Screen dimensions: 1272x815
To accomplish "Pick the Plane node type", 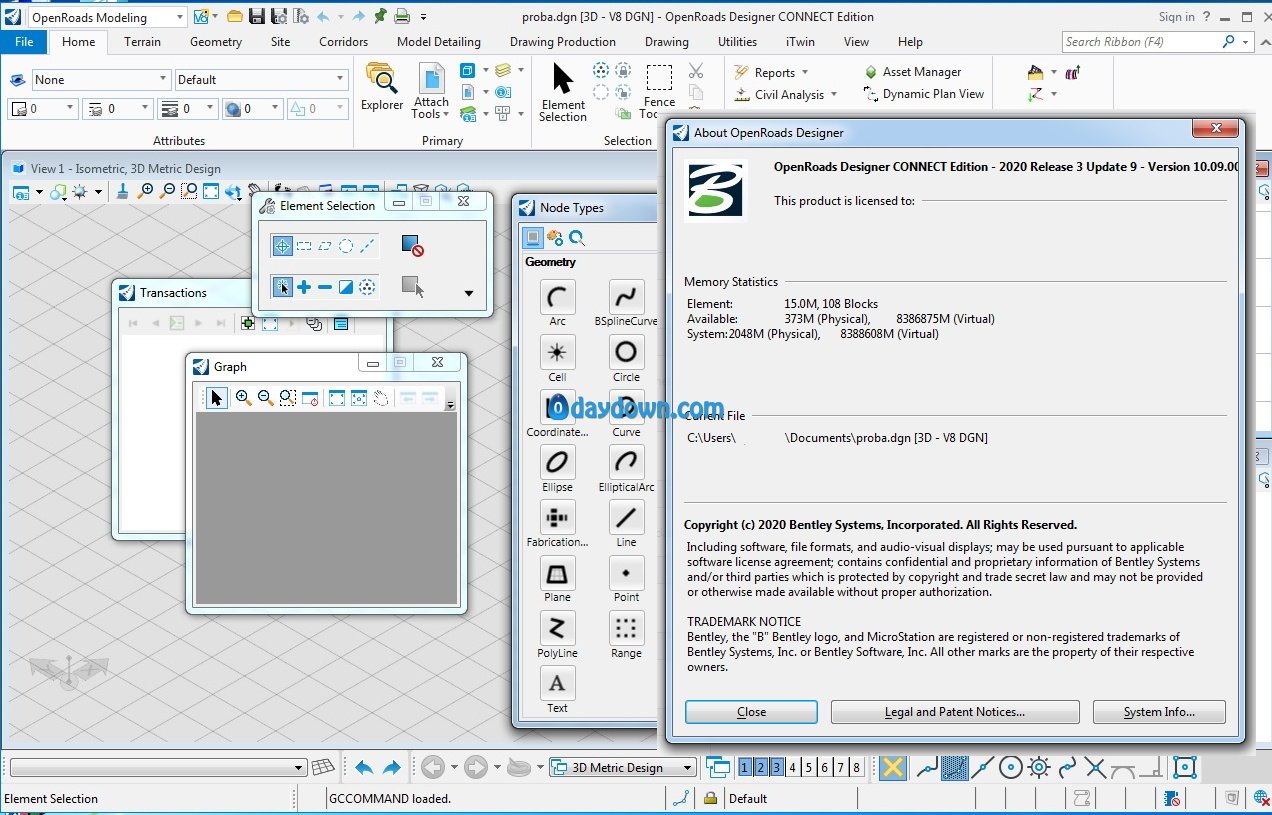I will pos(557,573).
